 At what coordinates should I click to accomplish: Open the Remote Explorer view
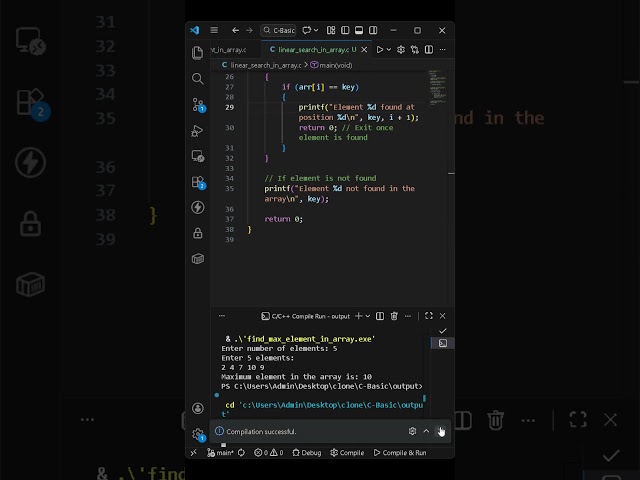click(x=198, y=156)
